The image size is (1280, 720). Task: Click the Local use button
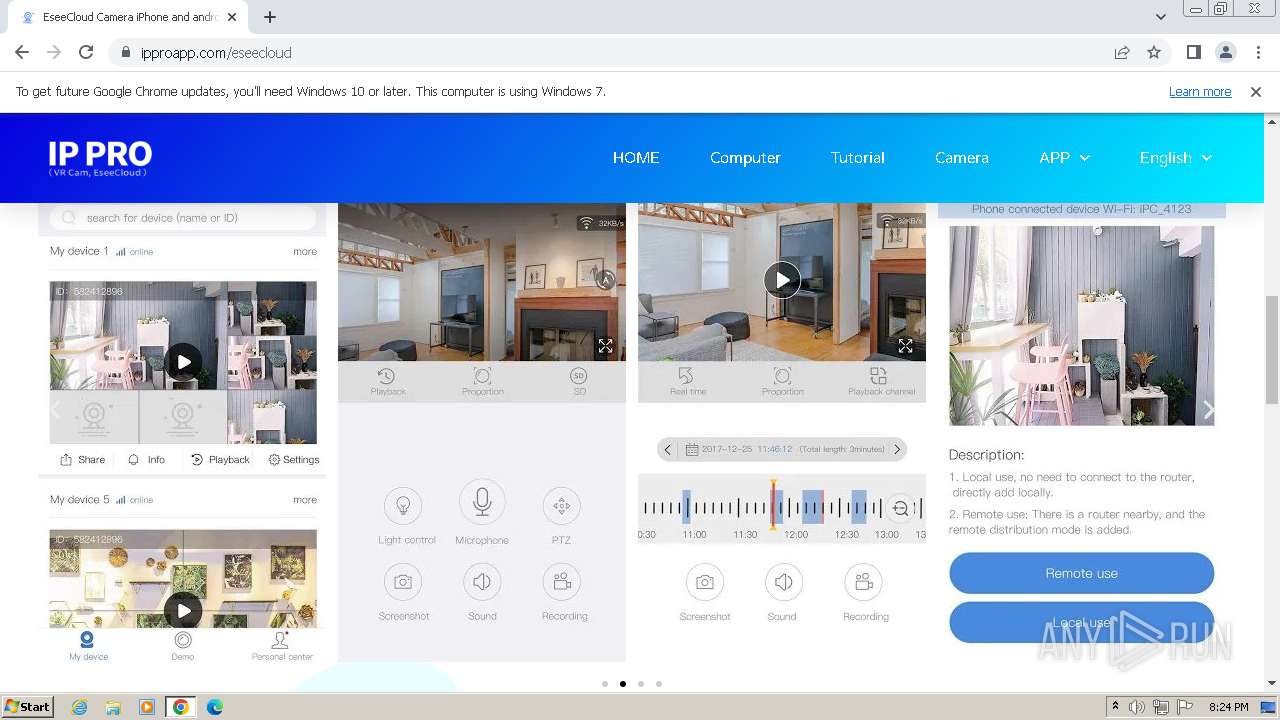click(x=1081, y=622)
